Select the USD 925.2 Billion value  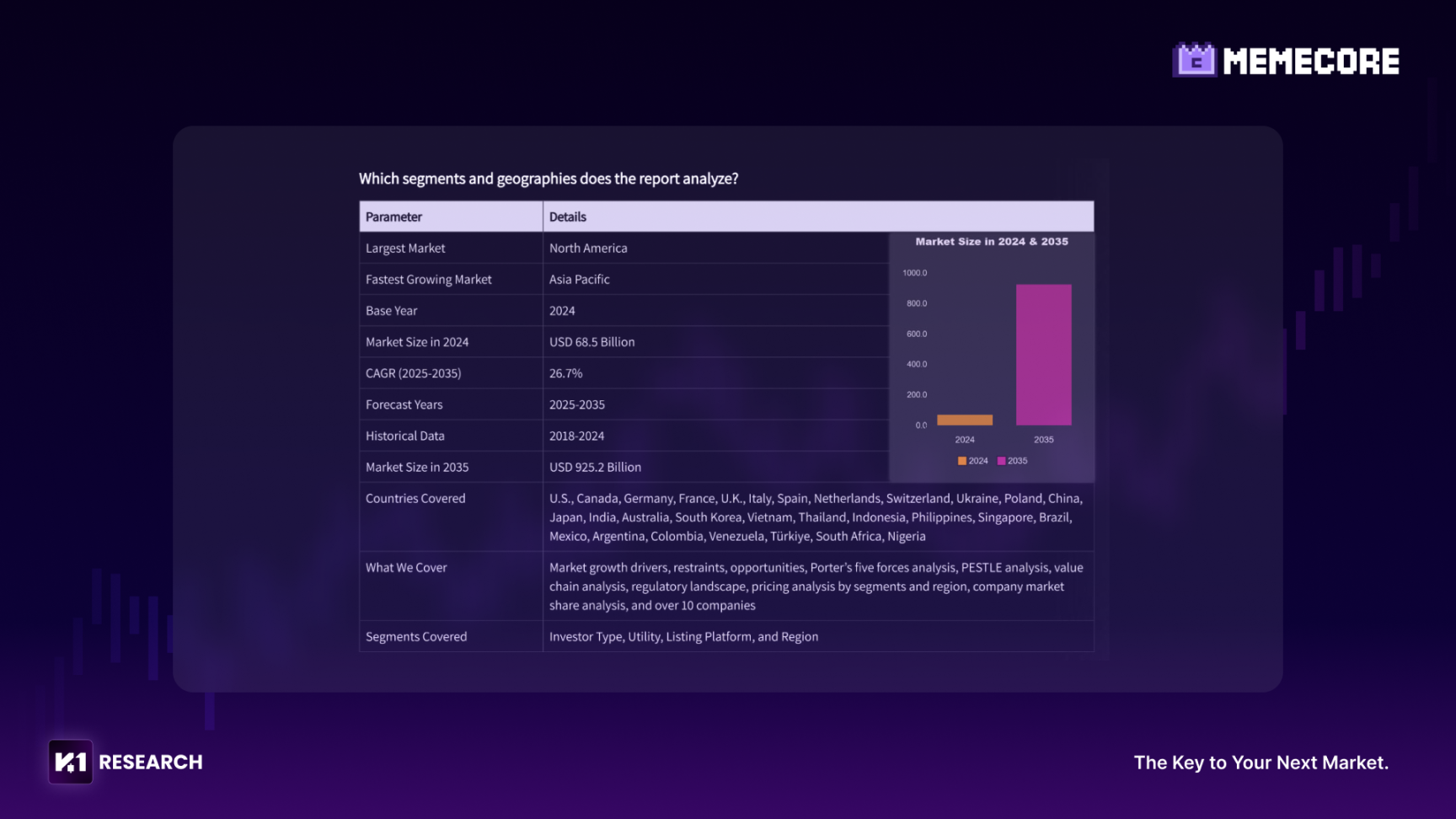tap(595, 467)
